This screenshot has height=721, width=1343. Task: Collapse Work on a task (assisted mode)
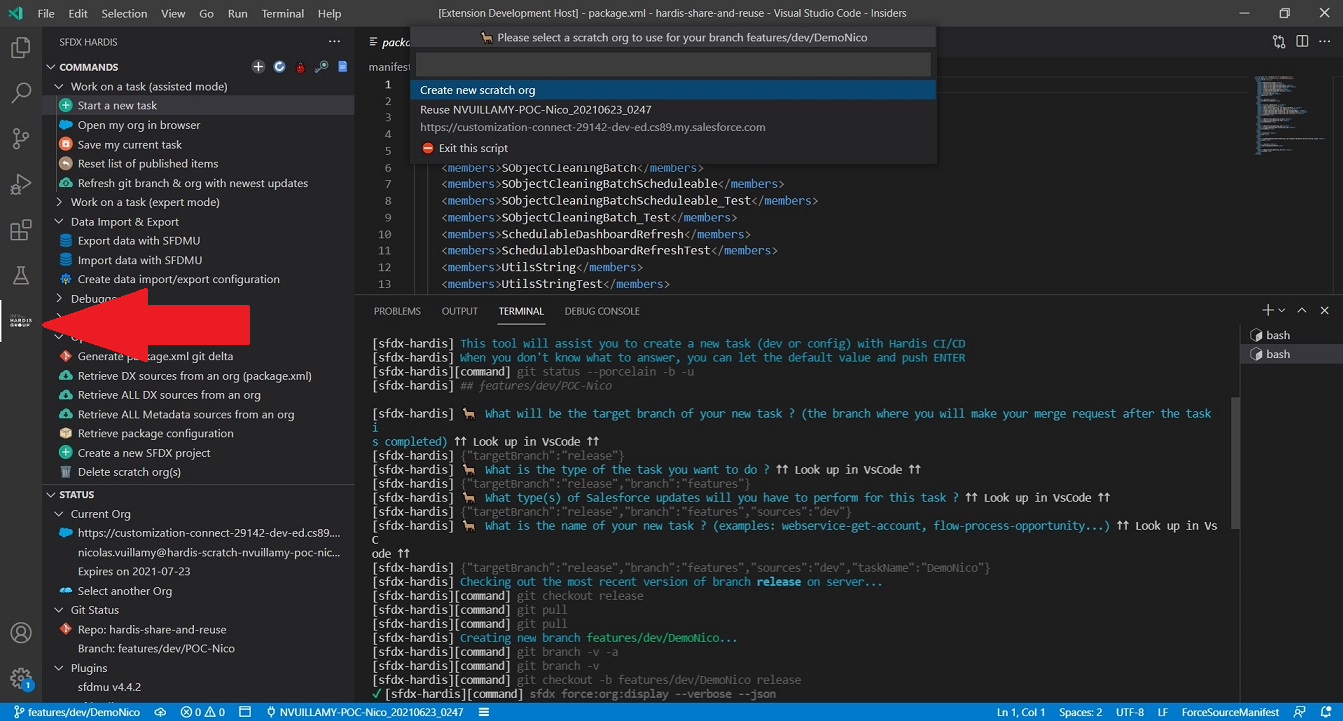click(x=60, y=86)
